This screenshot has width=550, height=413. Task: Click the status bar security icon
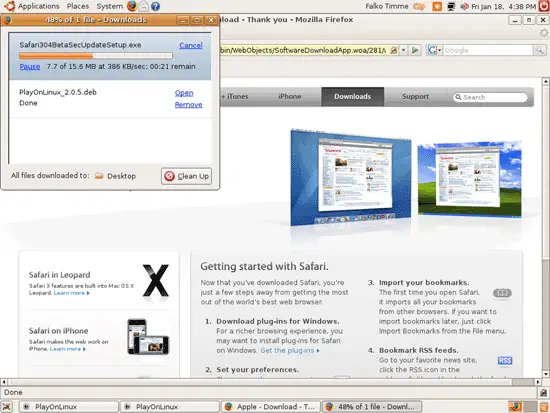point(543,392)
